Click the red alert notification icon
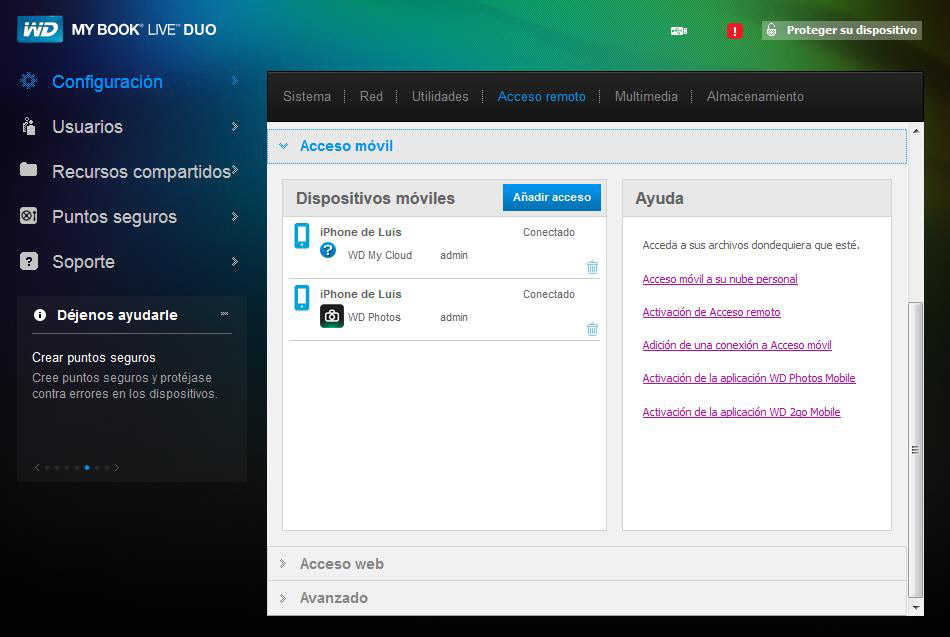 pyautogui.click(x=735, y=31)
